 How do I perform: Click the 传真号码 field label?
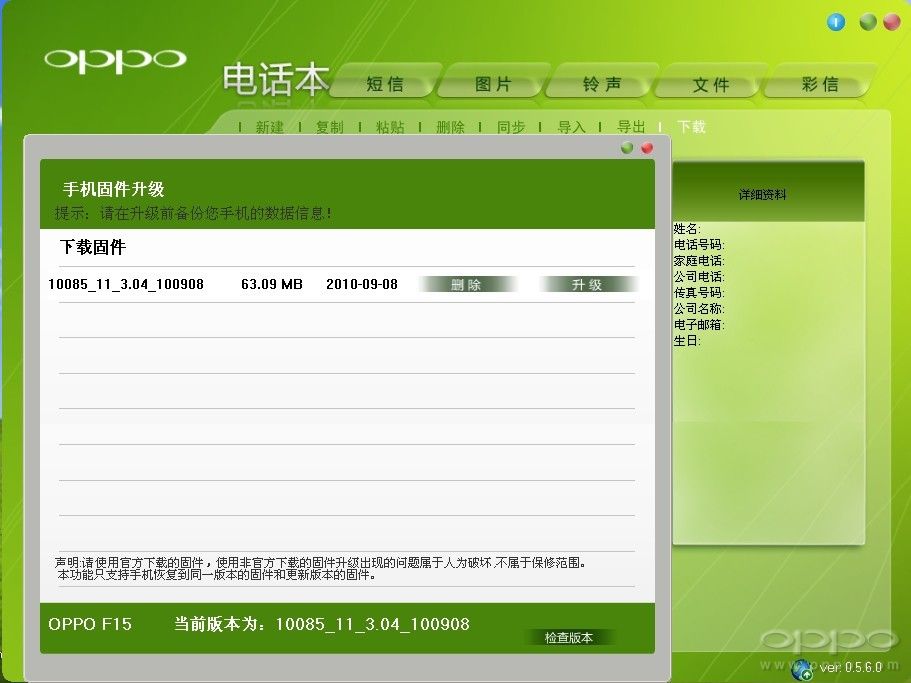(699, 293)
